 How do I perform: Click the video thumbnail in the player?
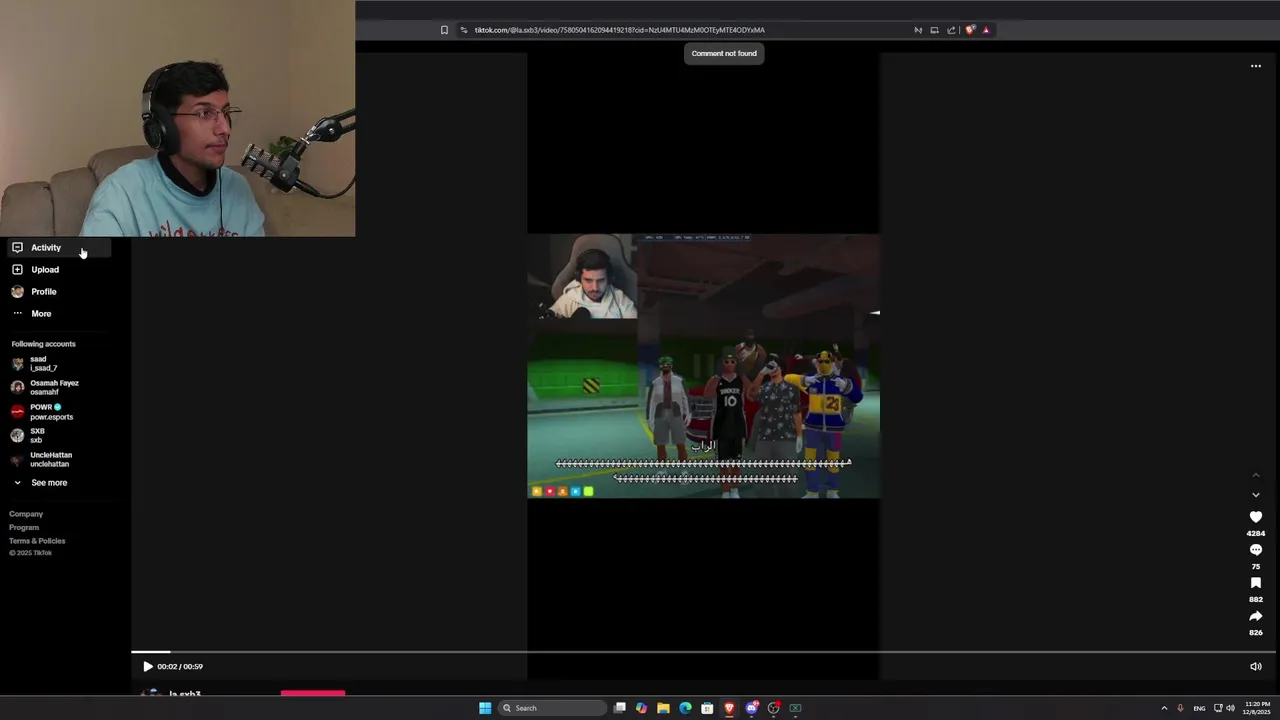(704, 366)
